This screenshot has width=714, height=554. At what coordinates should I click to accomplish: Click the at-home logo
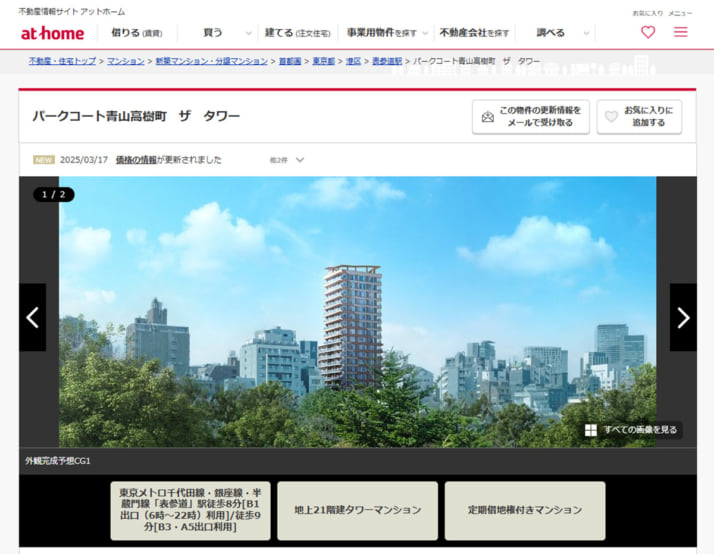52,33
